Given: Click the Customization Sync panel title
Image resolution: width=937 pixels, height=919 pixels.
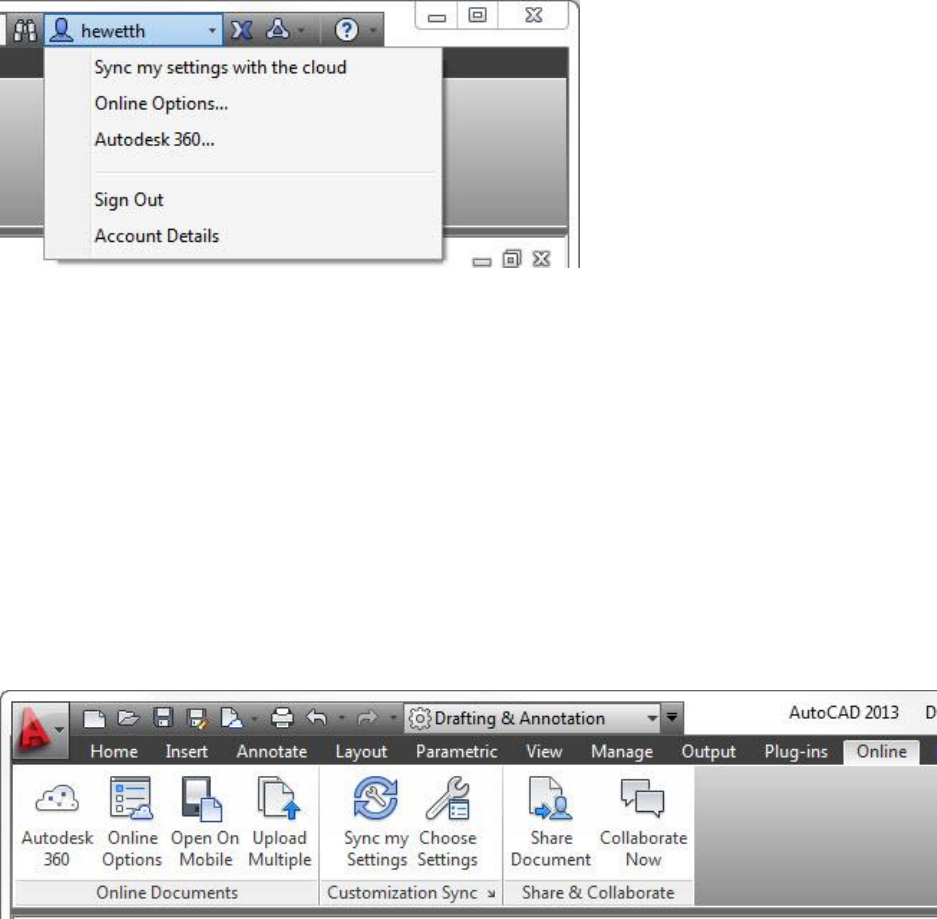Looking at the screenshot, I should point(402,892).
